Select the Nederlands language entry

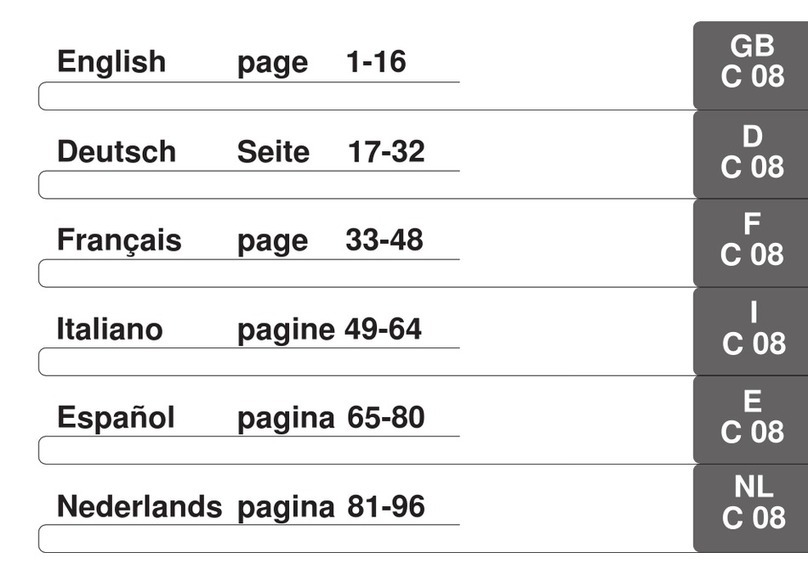point(139,506)
